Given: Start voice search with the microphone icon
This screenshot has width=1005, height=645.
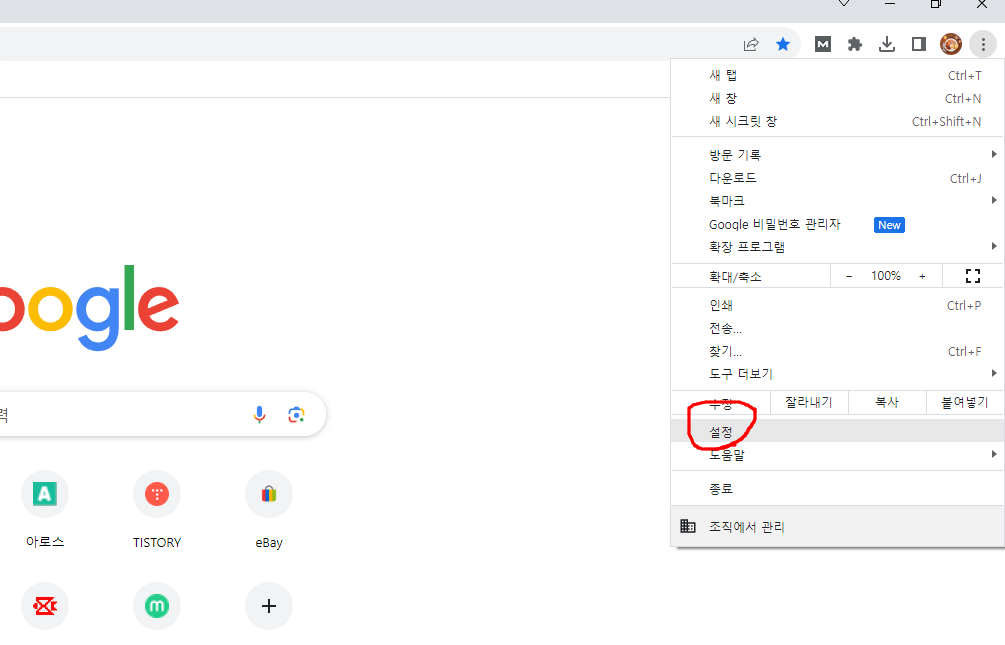Looking at the screenshot, I should pyautogui.click(x=259, y=414).
